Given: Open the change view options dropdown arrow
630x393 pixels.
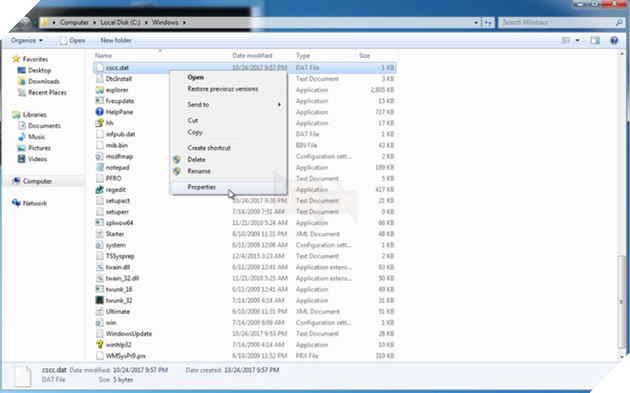Looking at the screenshot, I should pos(577,40).
